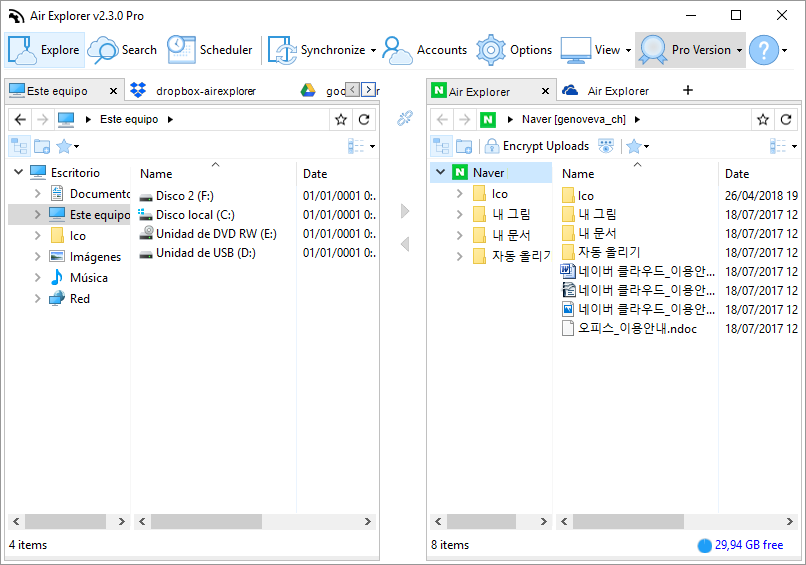Image resolution: width=806 pixels, height=565 pixels.
Task: Collapse the Escritorio tree node
Action: [19, 172]
